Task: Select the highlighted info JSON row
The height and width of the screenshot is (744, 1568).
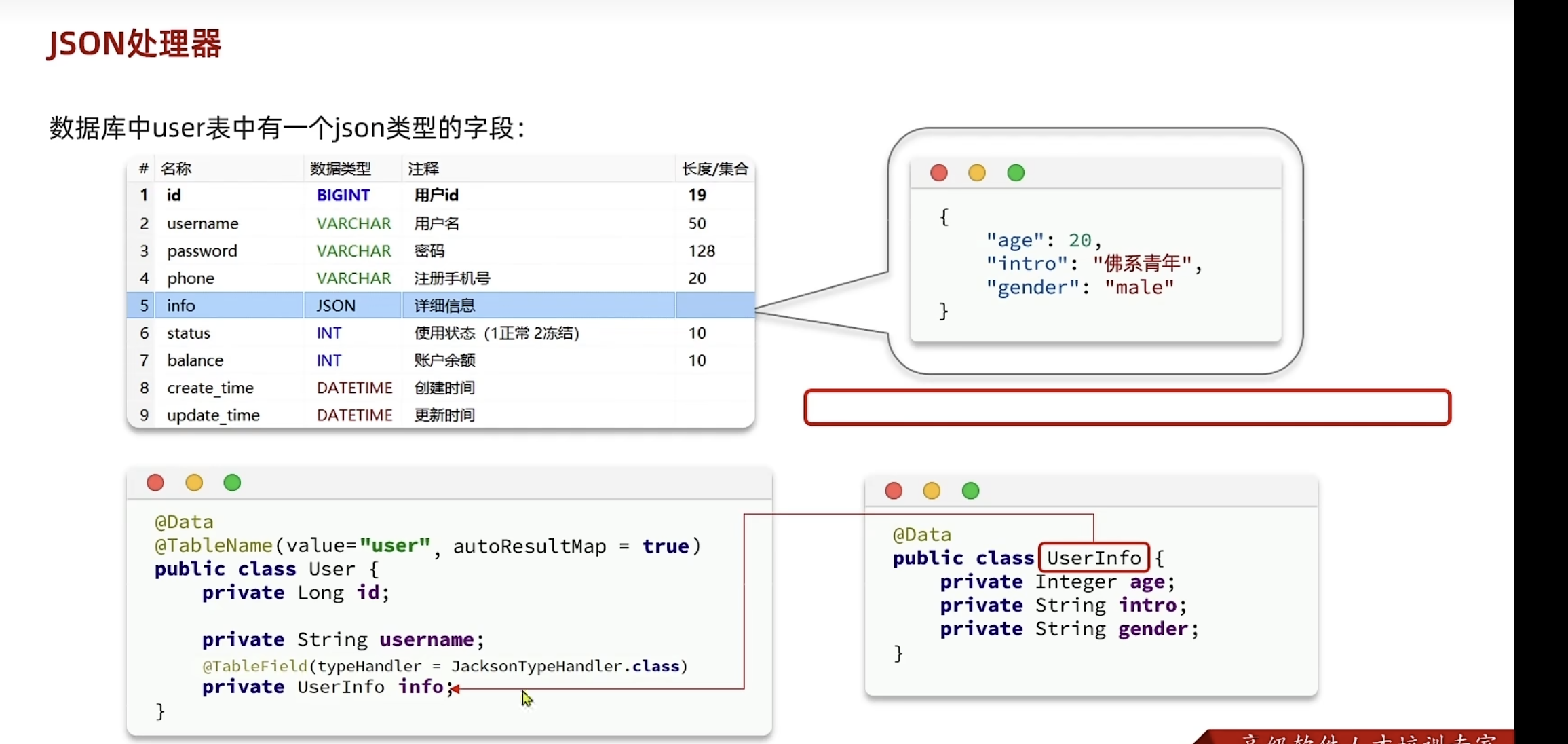Action: pyautogui.click(x=440, y=305)
